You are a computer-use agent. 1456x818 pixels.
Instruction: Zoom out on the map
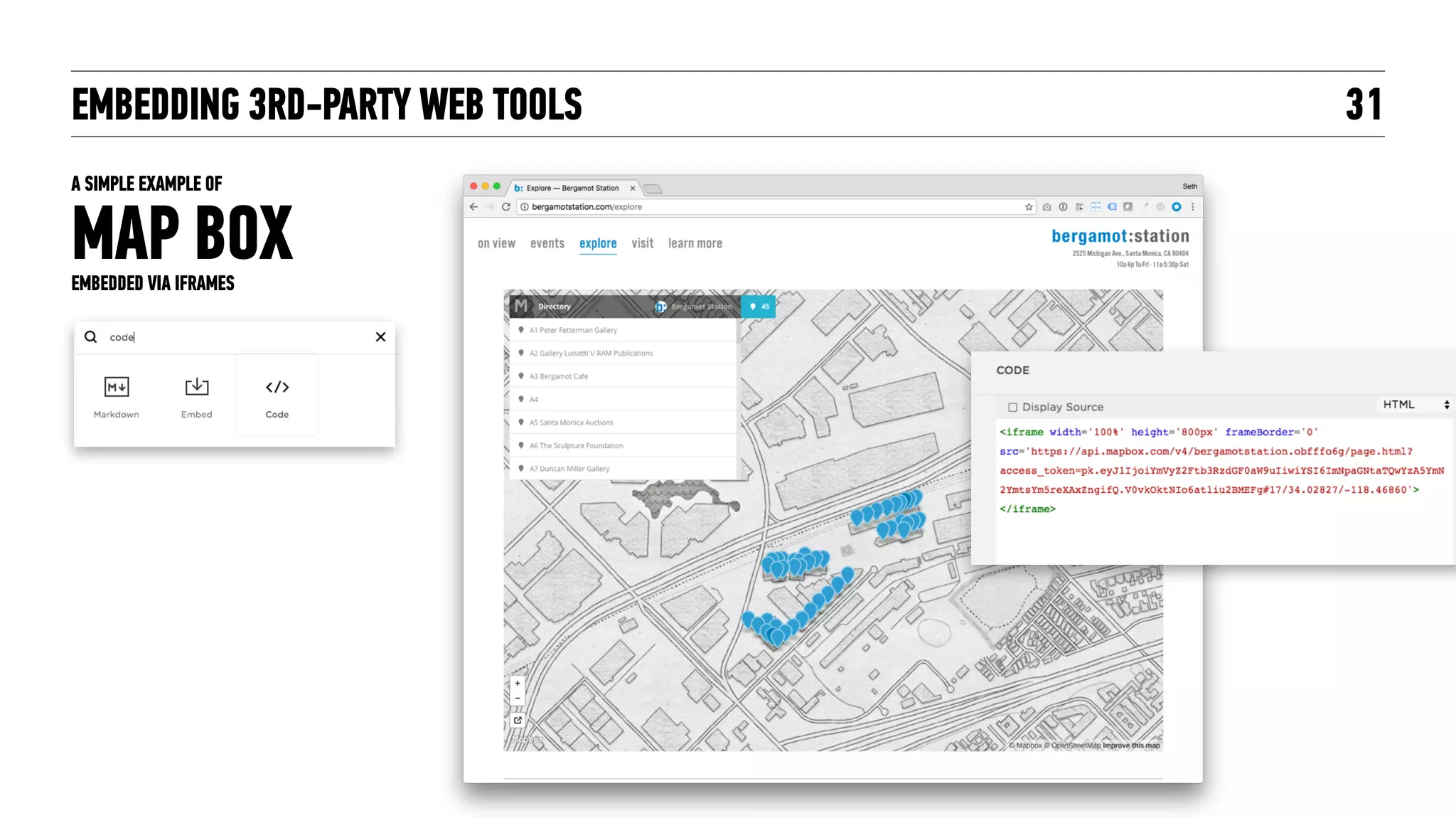[x=518, y=698]
